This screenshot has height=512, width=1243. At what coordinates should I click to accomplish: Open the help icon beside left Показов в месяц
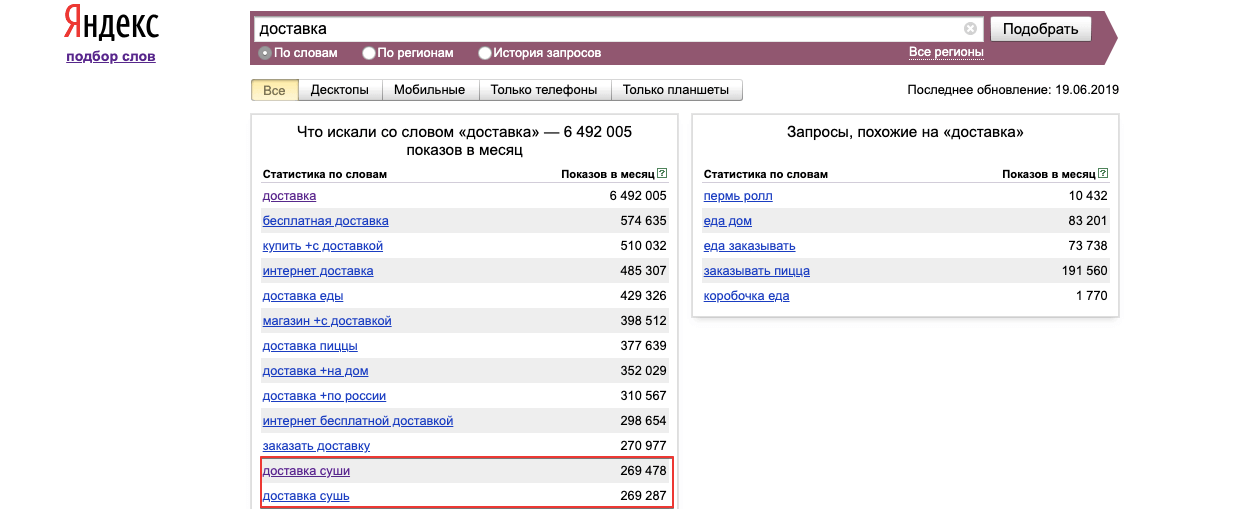click(662, 174)
